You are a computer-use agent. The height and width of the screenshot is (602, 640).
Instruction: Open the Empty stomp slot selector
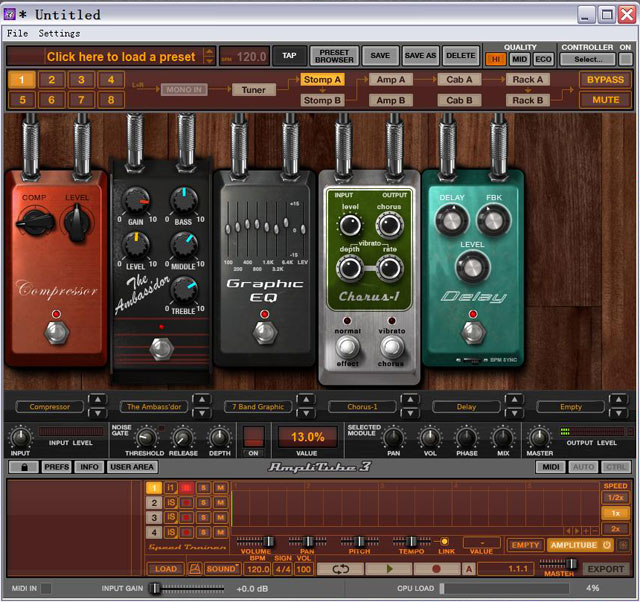(x=571, y=407)
